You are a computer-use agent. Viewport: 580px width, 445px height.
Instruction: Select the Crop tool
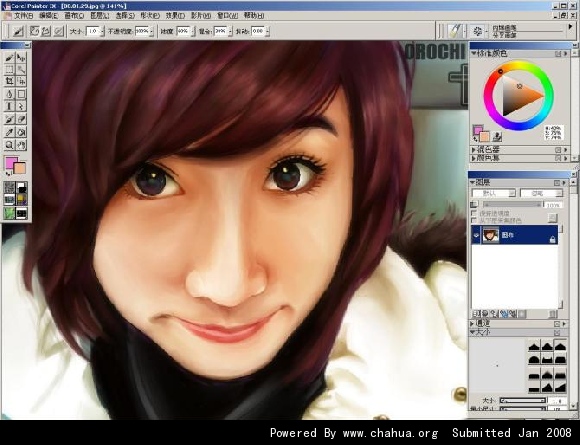(x=10, y=81)
